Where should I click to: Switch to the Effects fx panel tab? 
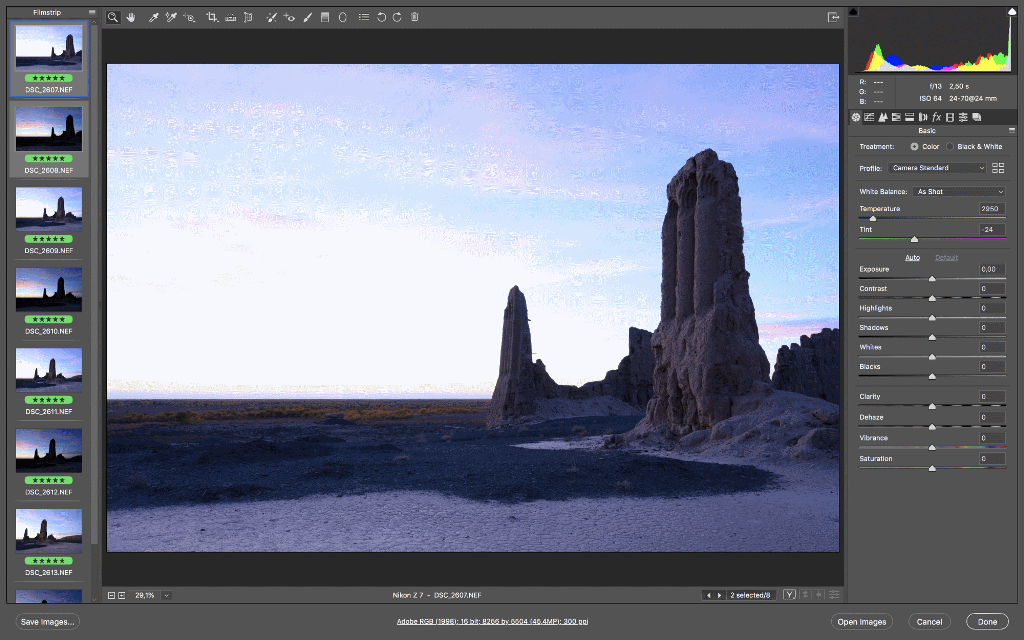point(936,117)
